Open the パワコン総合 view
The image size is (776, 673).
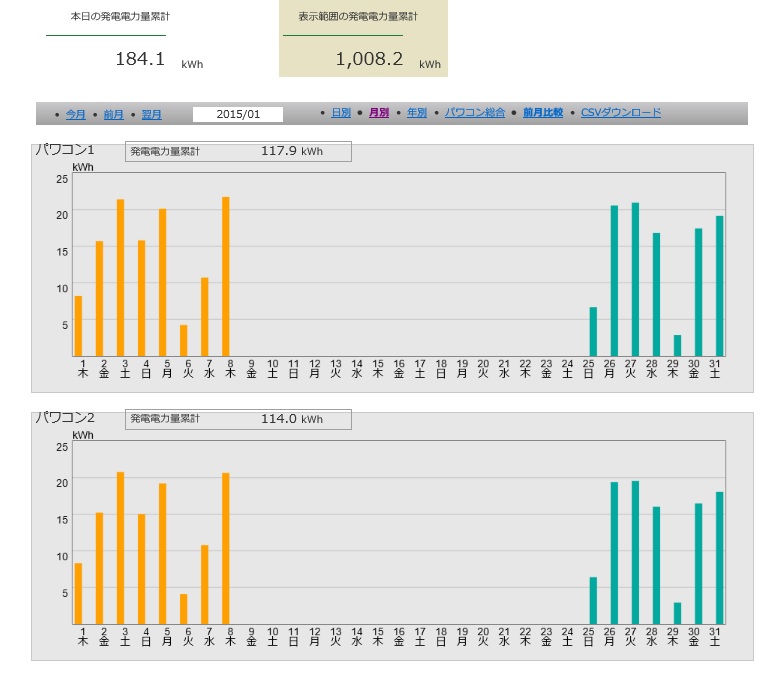[475, 113]
